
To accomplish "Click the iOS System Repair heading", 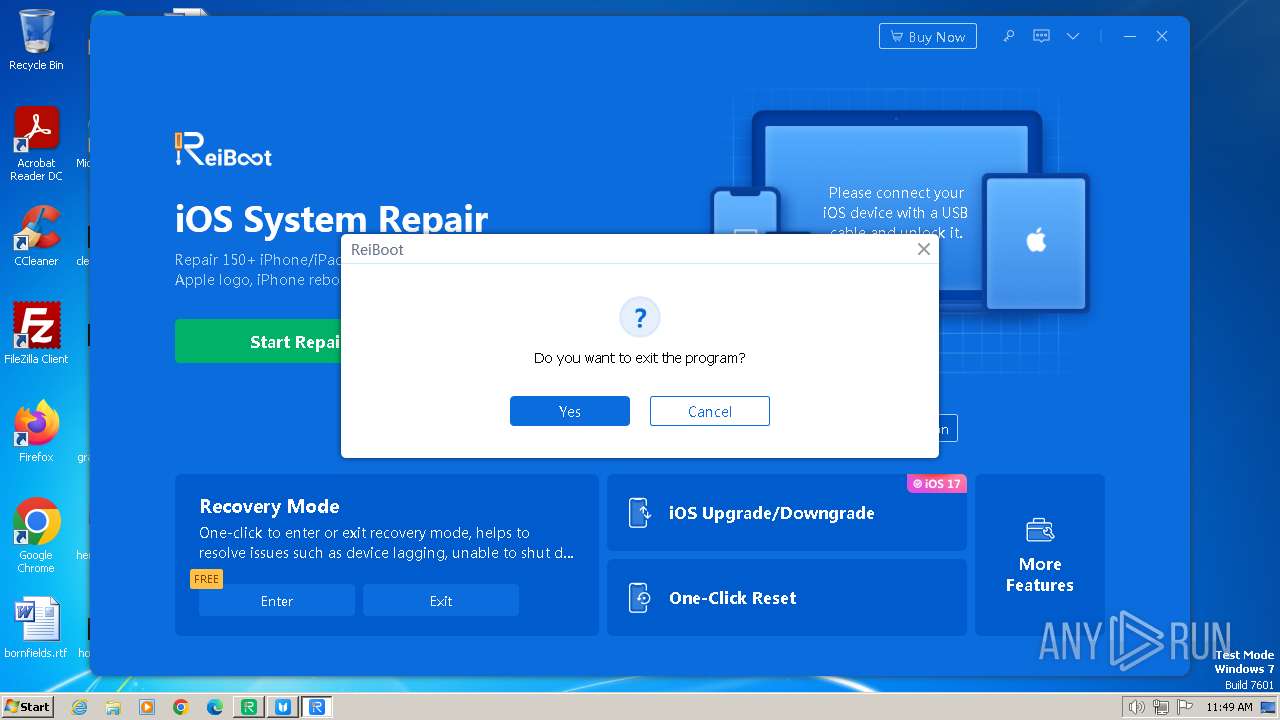I will tap(331, 219).
